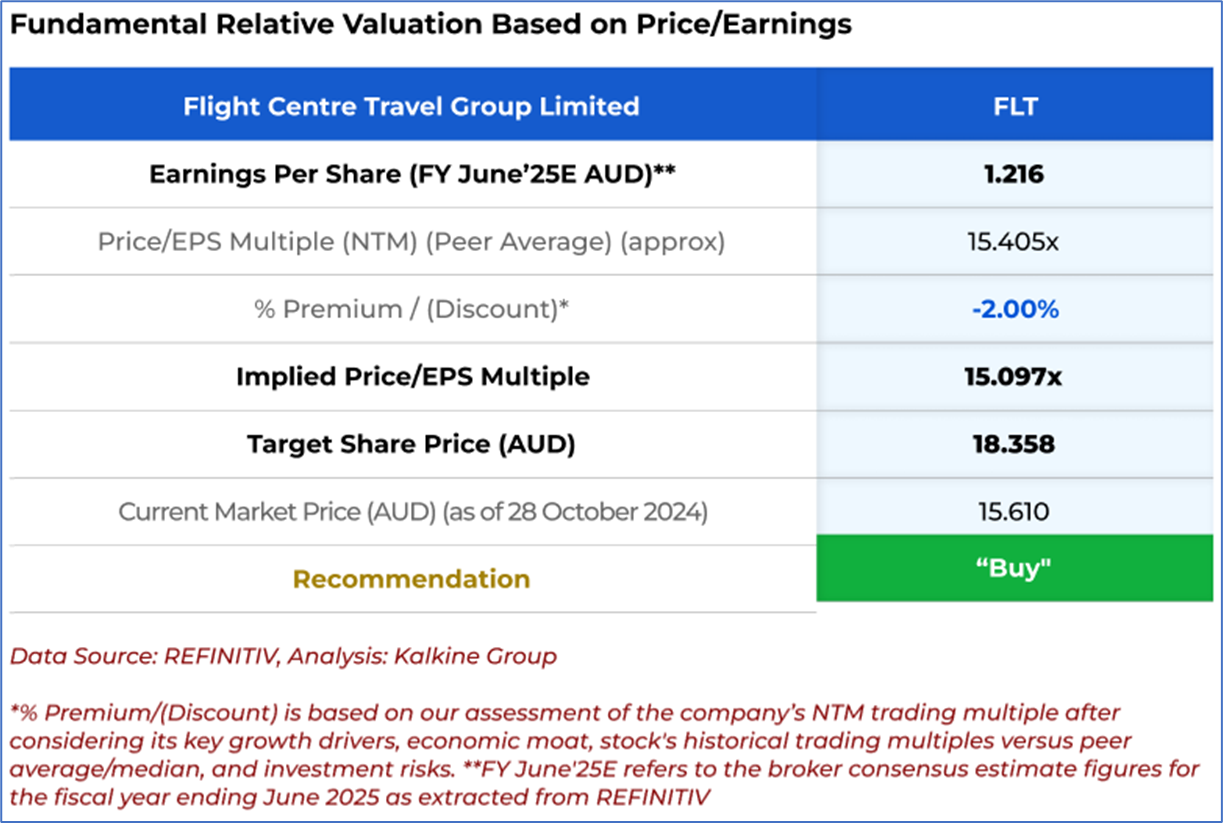
Task: Click the blue -2.00% discount value
Action: tap(1014, 309)
